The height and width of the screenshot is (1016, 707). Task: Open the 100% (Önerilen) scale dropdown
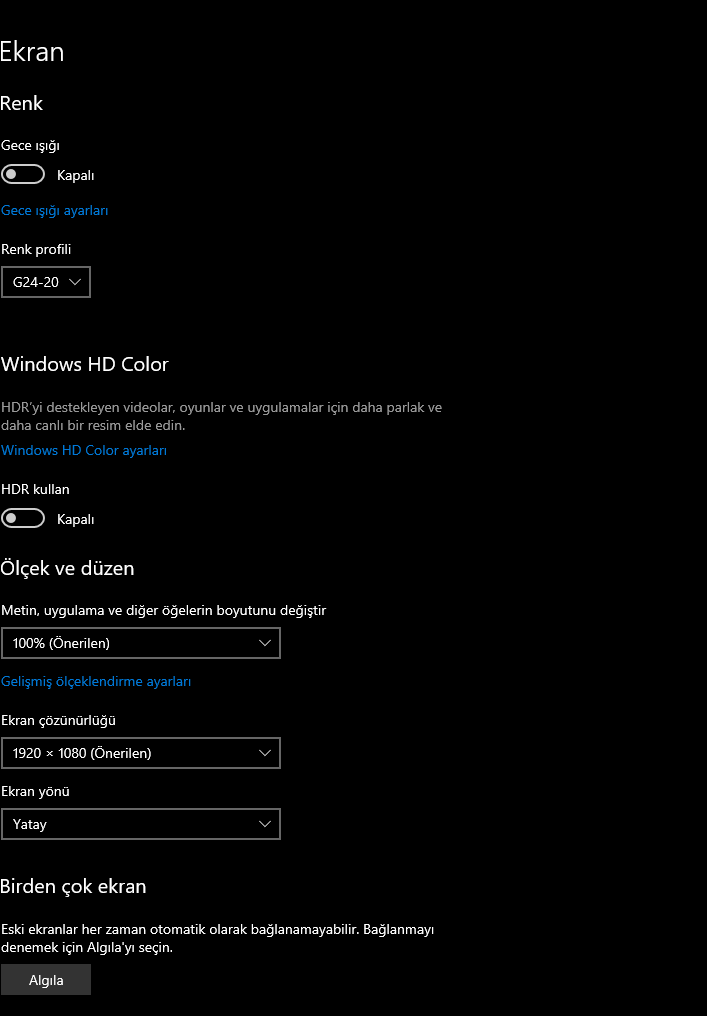tap(140, 643)
